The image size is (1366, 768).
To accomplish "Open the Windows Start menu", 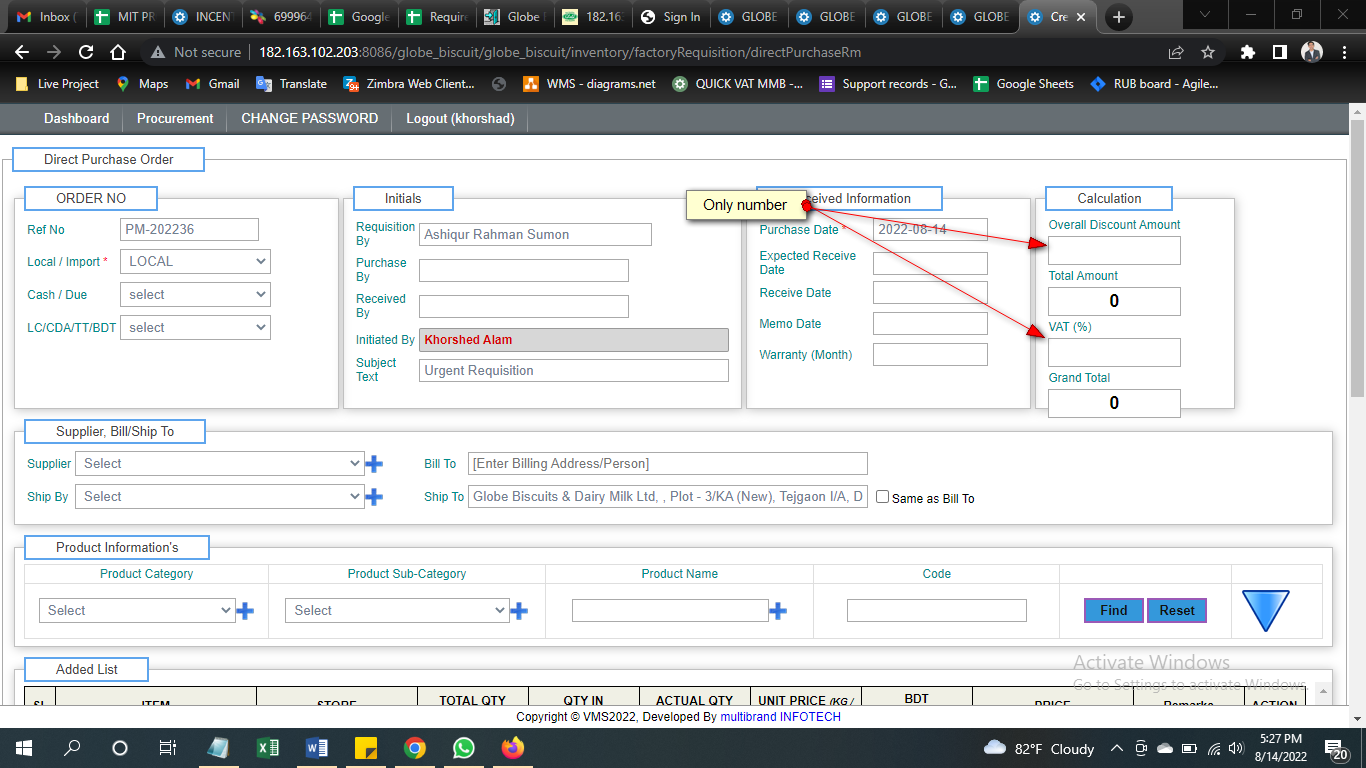I will (x=23, y=748).
